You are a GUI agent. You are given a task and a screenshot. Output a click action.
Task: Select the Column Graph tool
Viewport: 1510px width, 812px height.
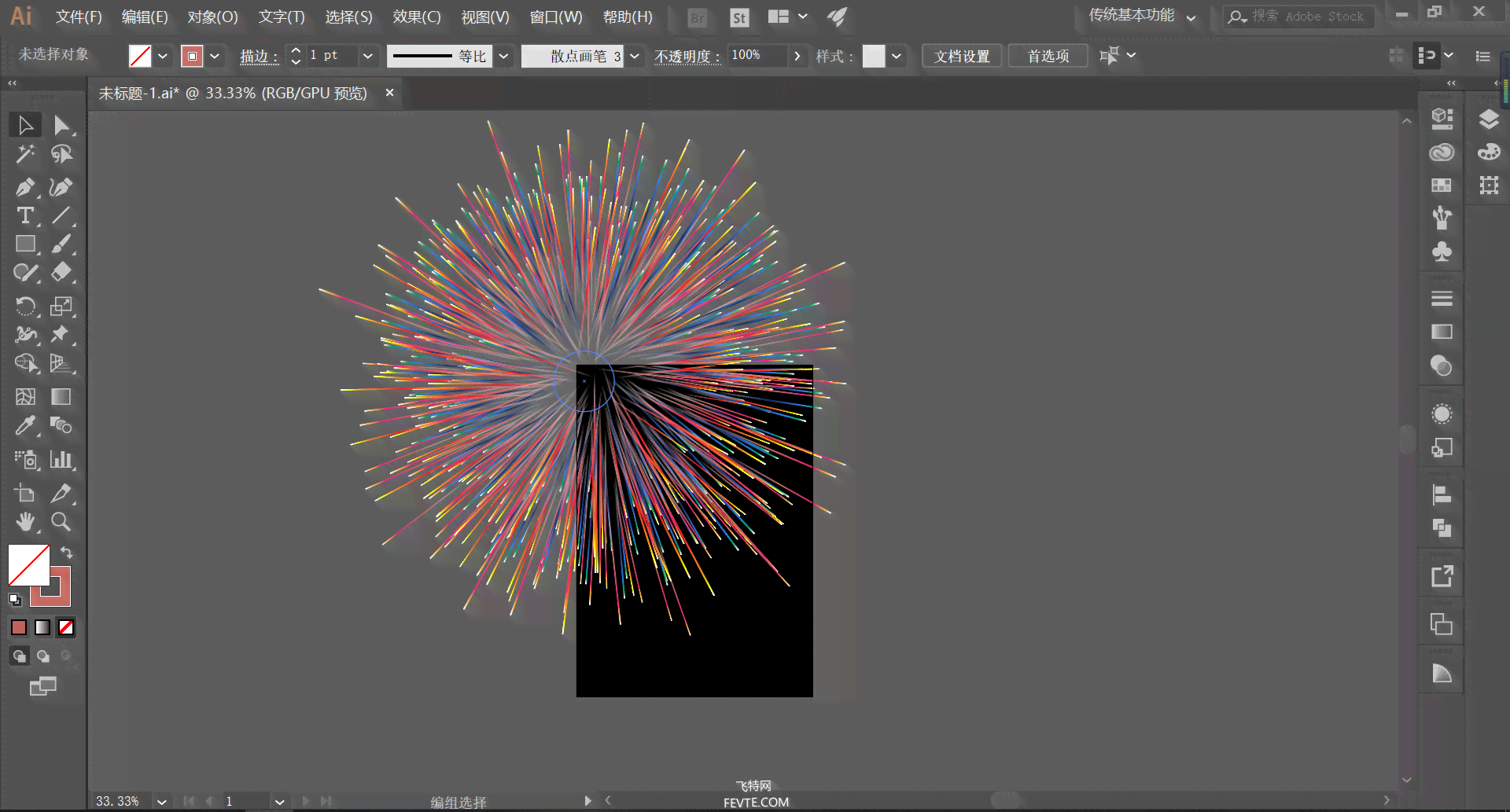(x=61, y=459)
